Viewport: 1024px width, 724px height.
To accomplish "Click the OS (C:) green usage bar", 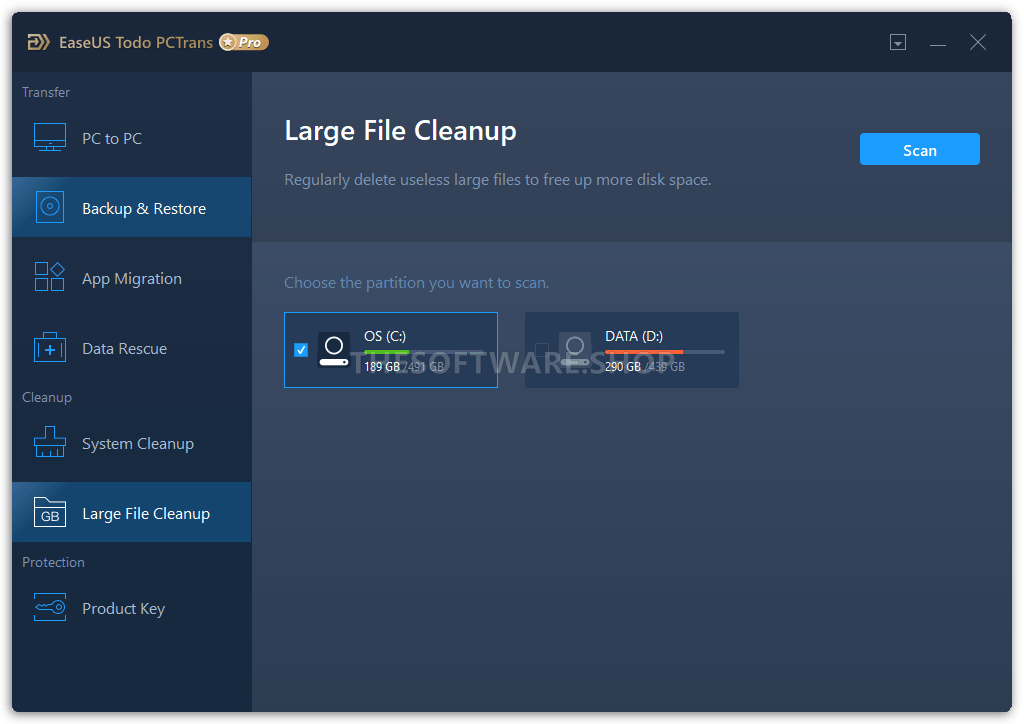I will coord(387,352).
